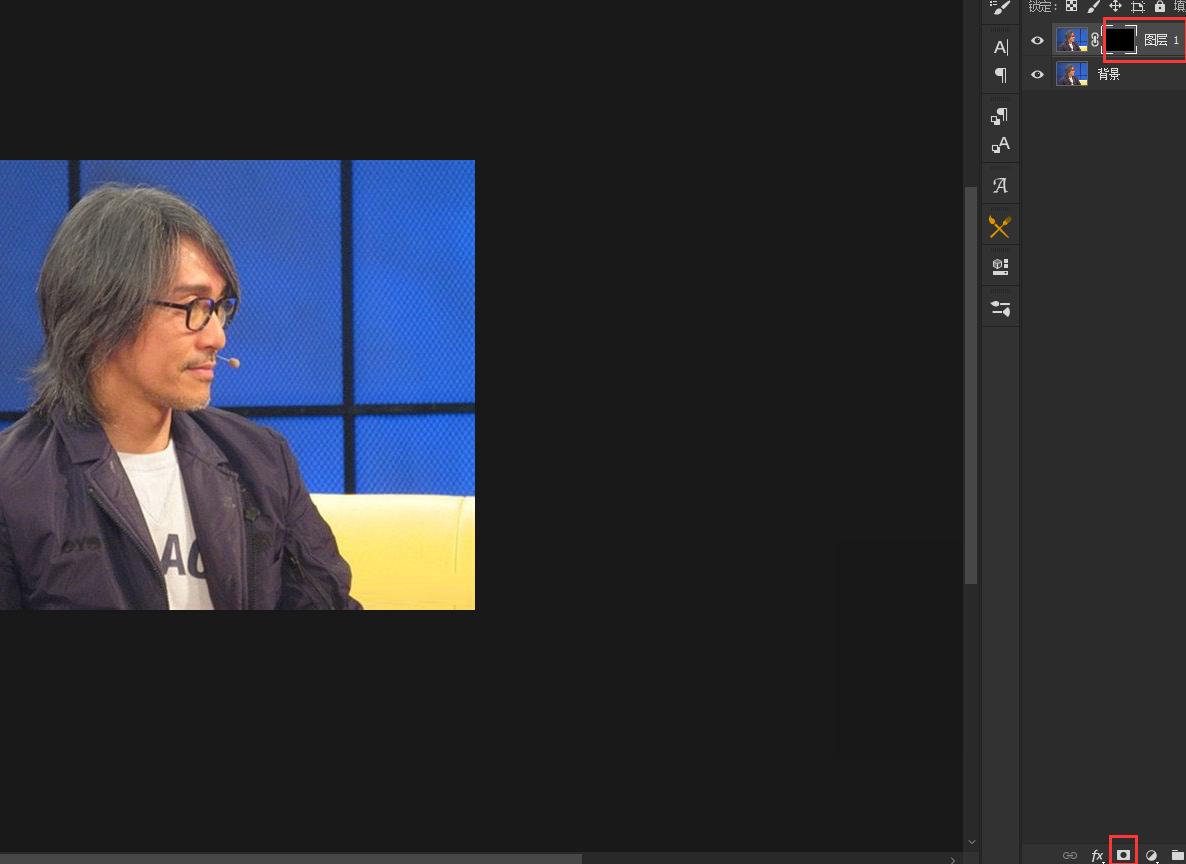
Task: Open the Character Styles panel icon
Action: coord(1000,145)
